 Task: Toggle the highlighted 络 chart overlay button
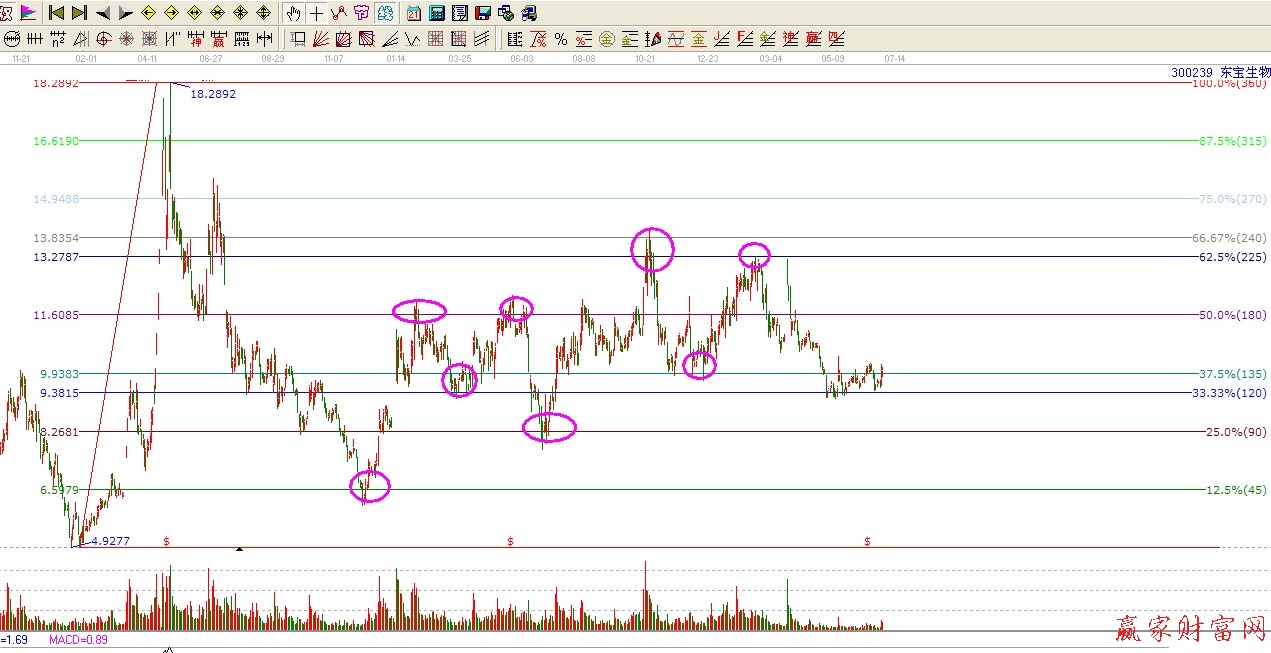coord(384,13)
